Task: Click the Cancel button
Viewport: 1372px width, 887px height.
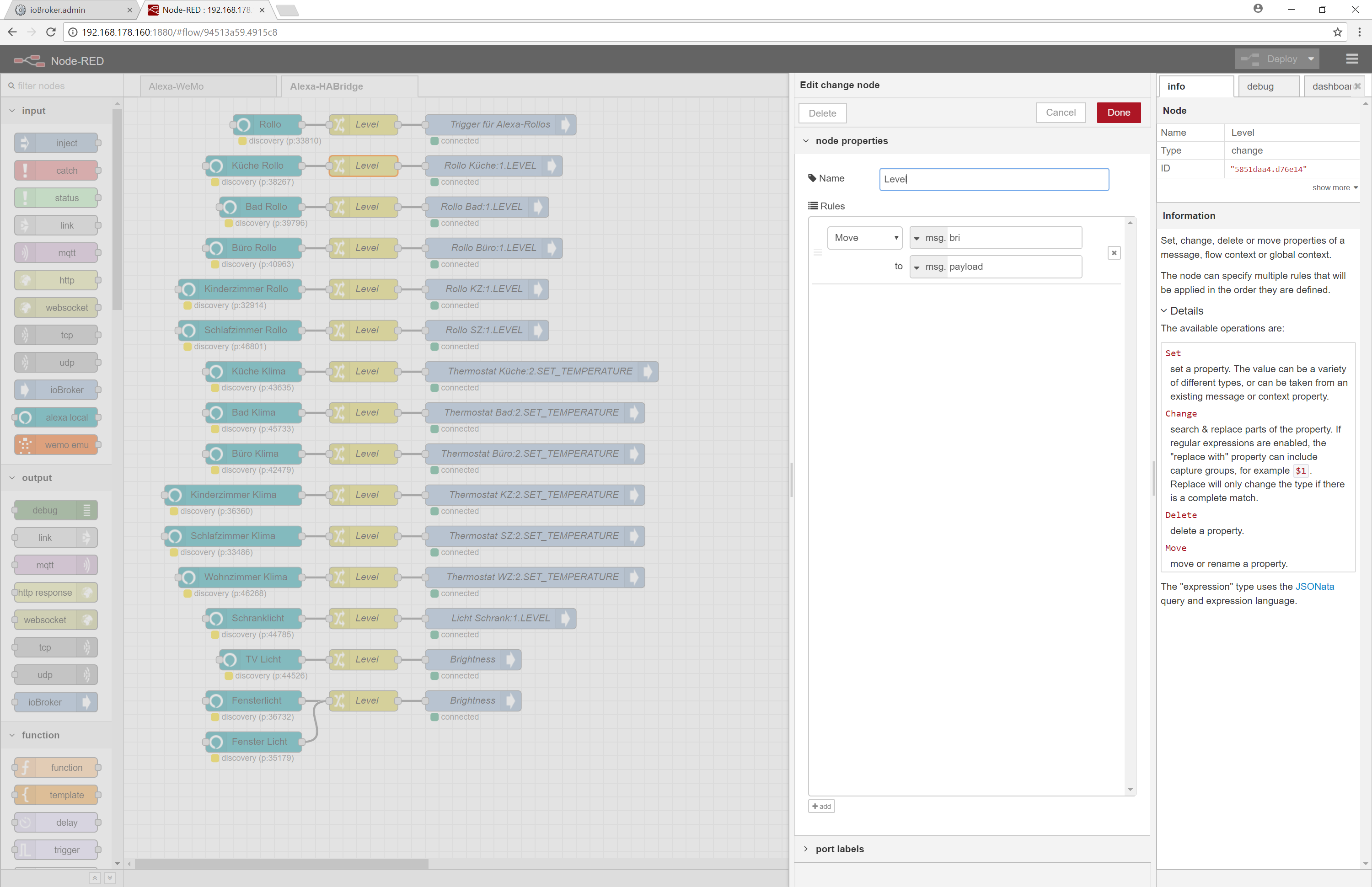Action: point(1061,113)
